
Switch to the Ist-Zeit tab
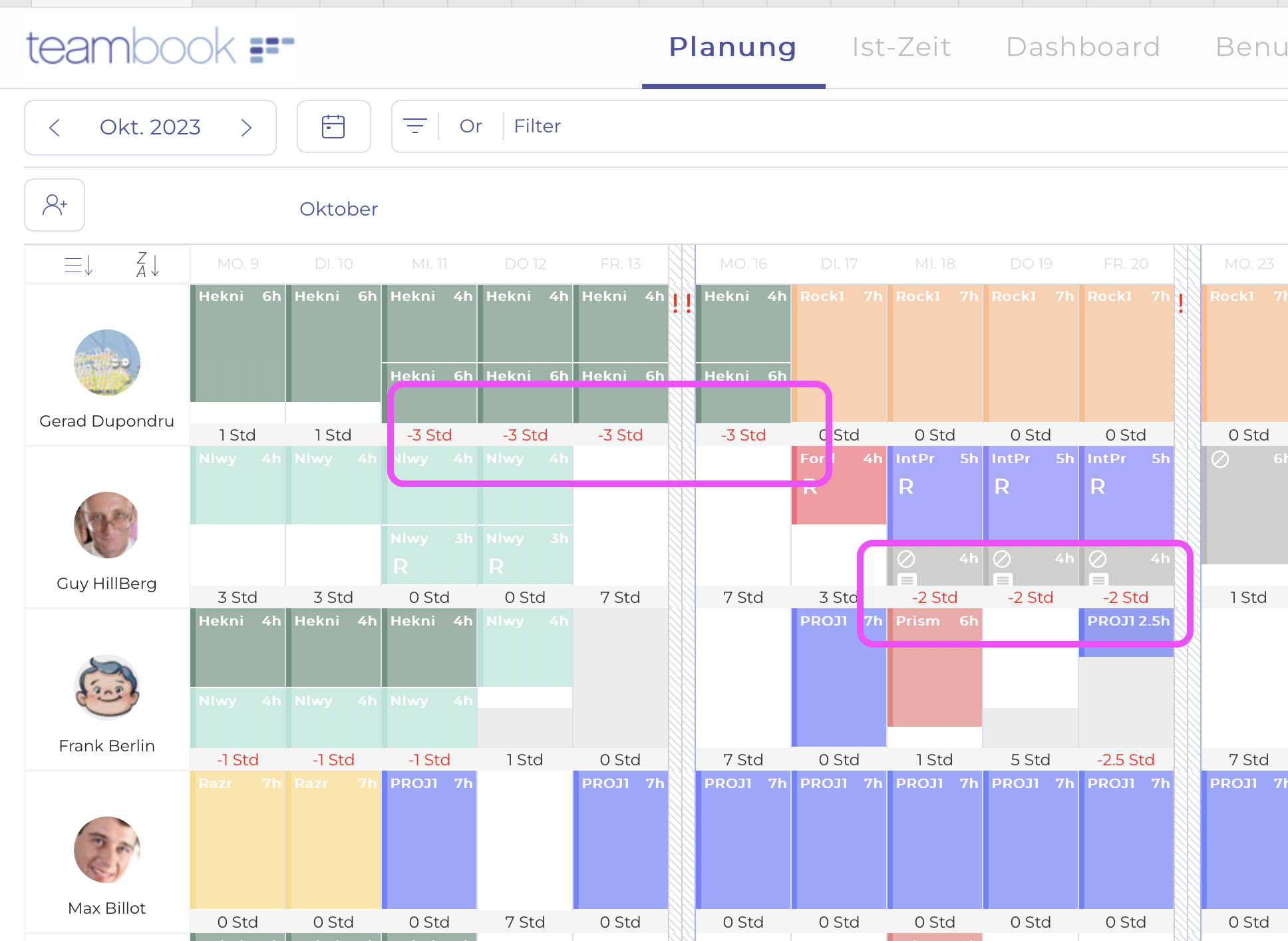pyautogui.click(x=901, y=47)
